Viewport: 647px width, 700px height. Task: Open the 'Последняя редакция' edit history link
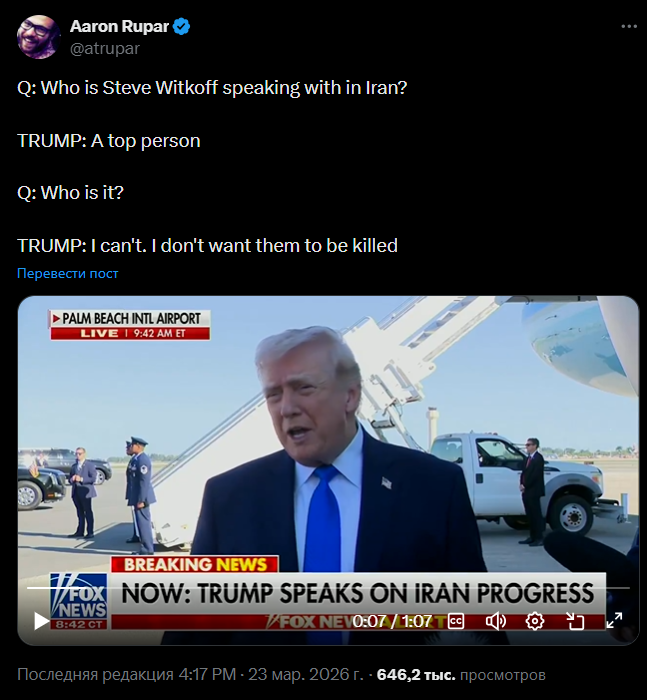pos(95,675)
